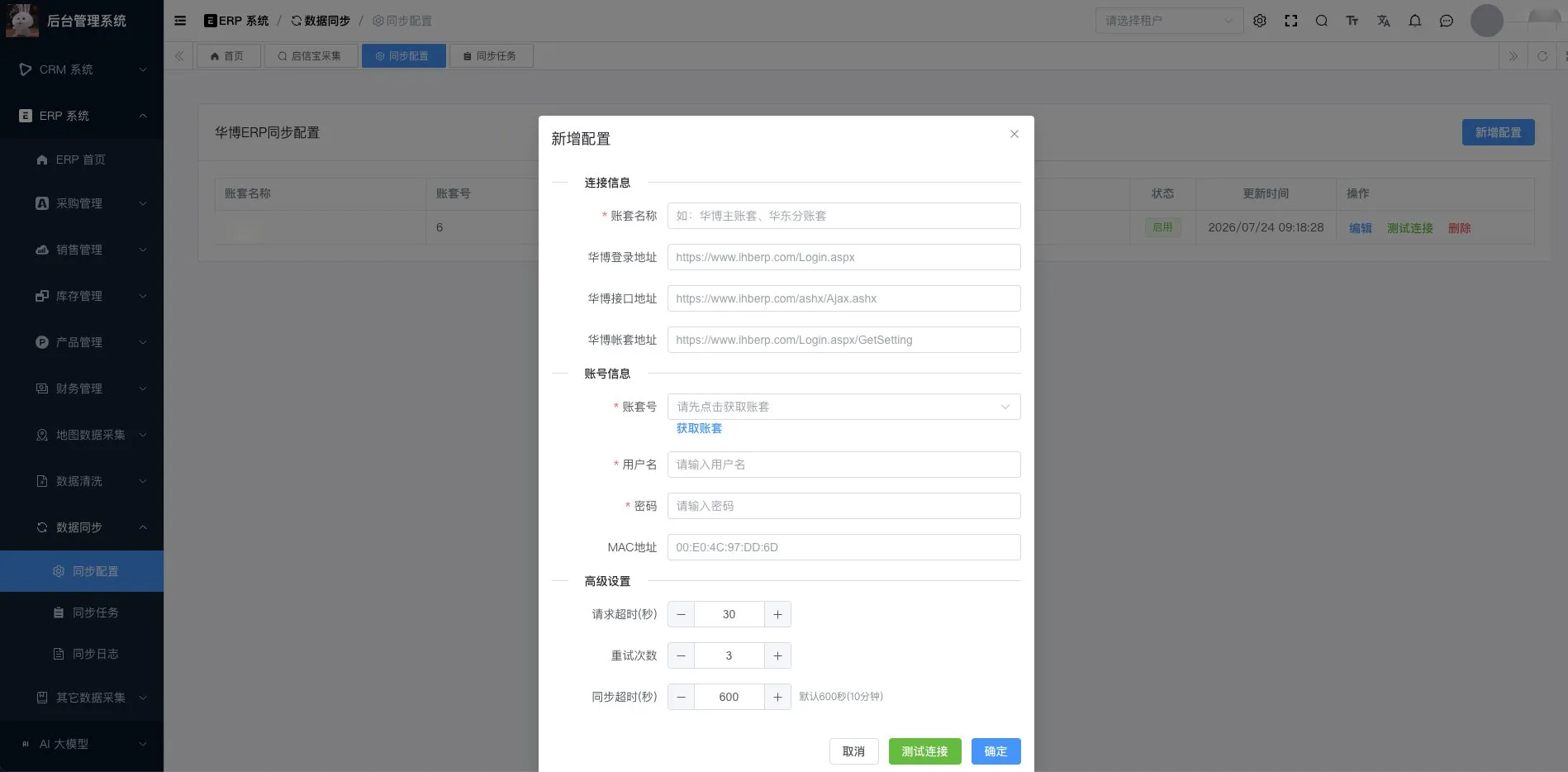Switch to 同步配置 tab
Screen dimensions: 1568x772
403,56
